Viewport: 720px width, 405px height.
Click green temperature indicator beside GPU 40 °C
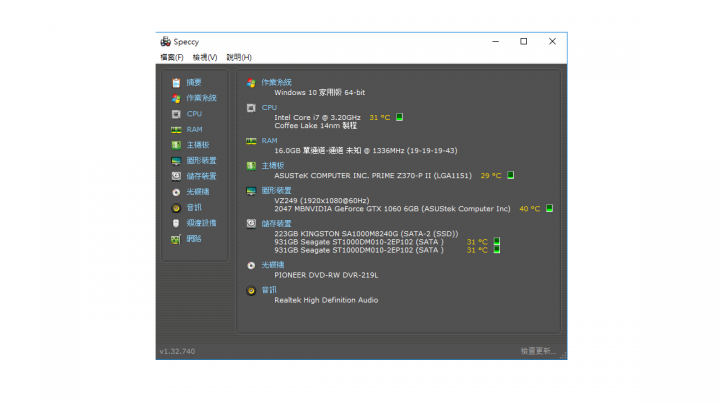549,208
